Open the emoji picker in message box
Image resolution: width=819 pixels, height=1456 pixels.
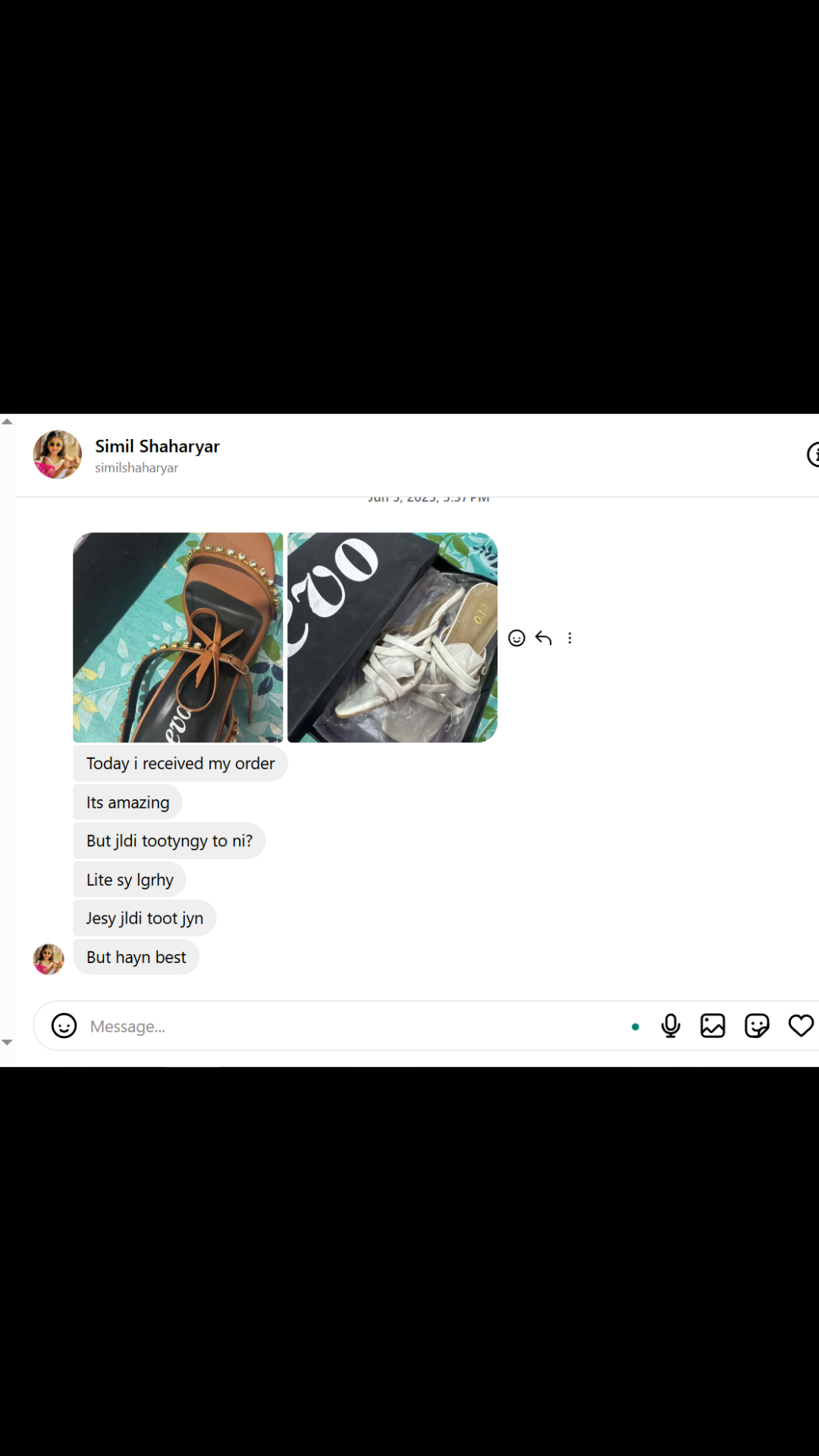64,1026
